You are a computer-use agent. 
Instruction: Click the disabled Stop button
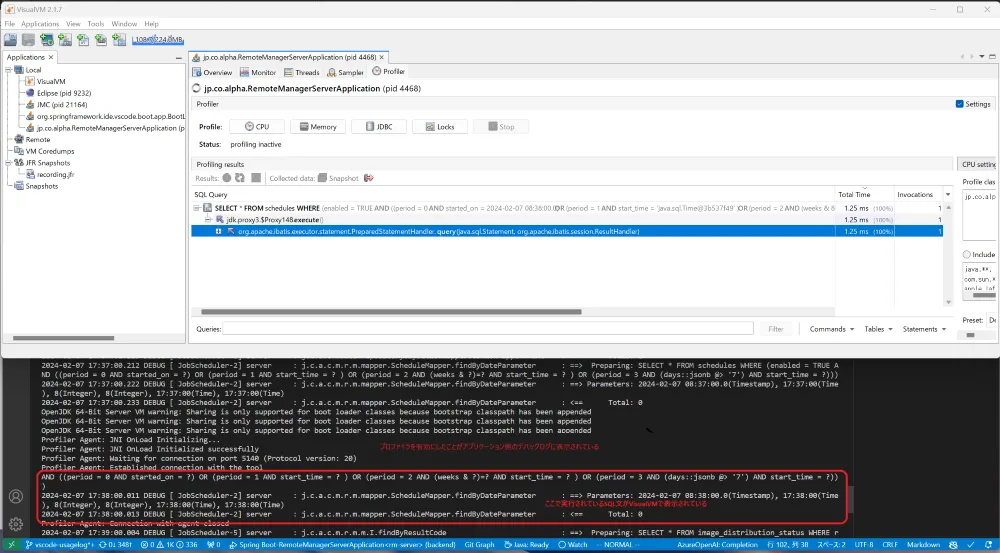[501, 126]
